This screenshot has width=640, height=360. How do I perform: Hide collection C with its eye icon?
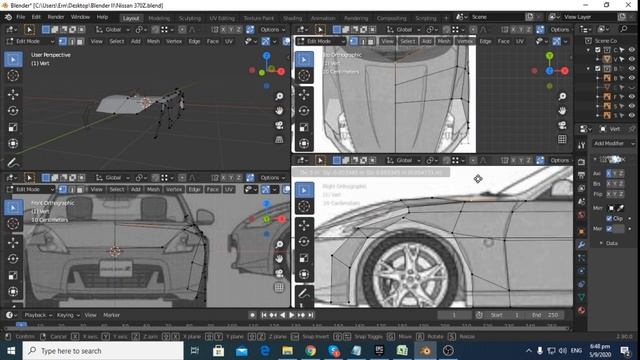(632, 50)
